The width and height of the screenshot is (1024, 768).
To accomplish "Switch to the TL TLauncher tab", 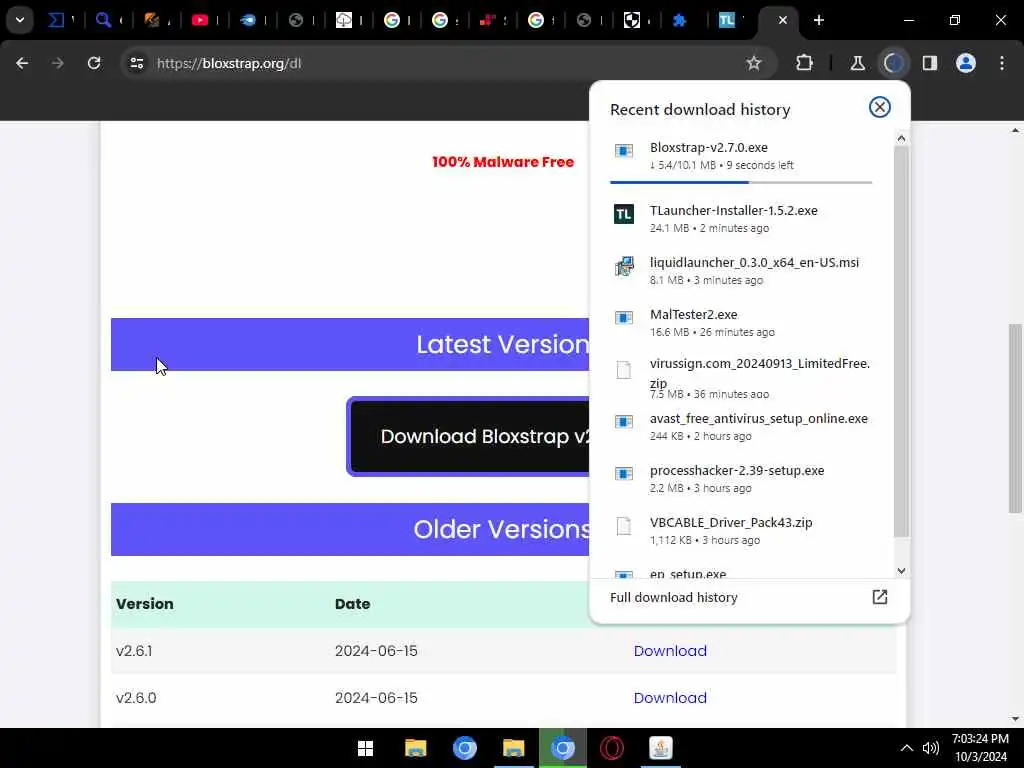I will (726, 20).
